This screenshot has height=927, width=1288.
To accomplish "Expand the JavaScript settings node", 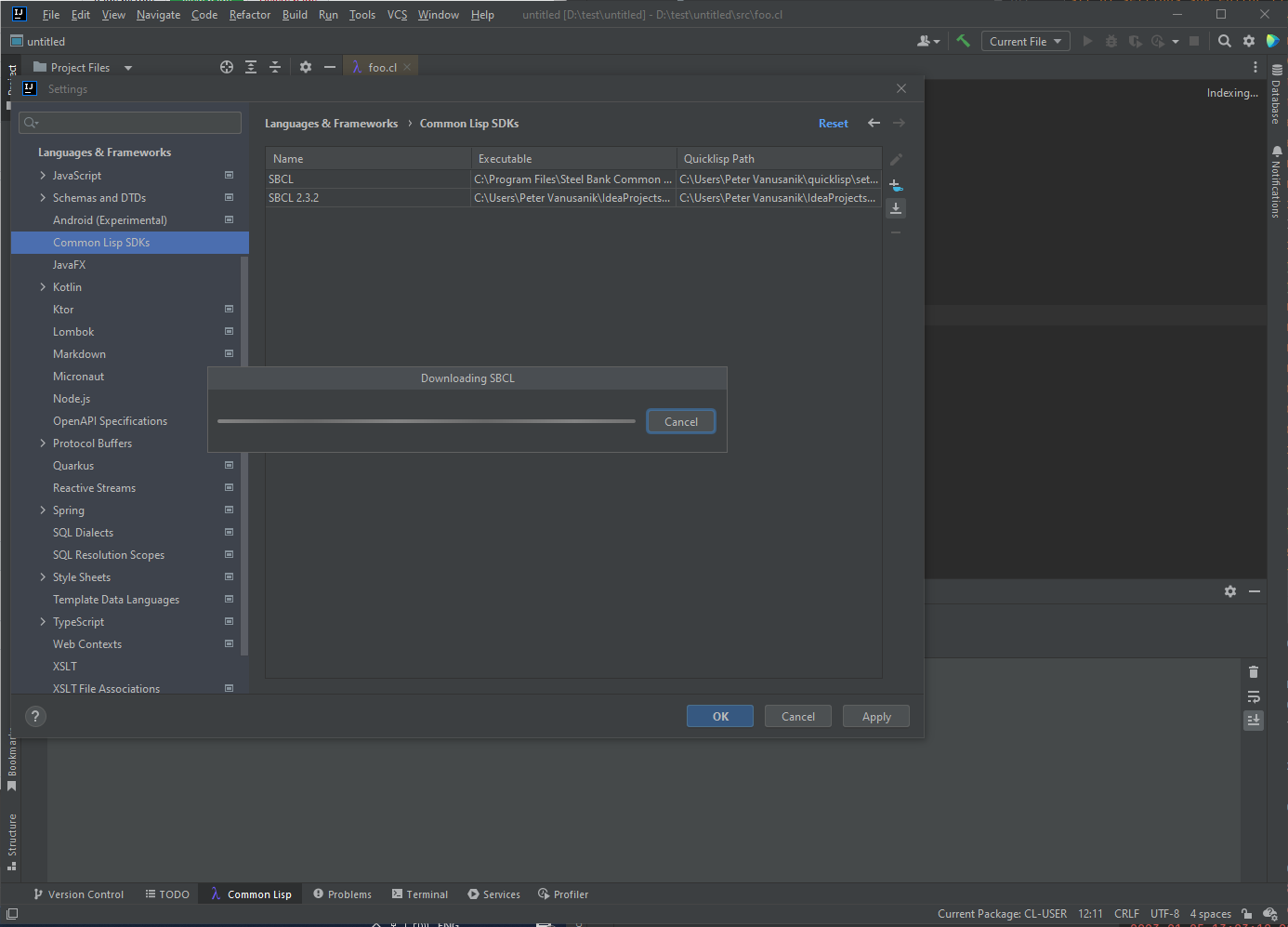I will [x=43, y=176].
